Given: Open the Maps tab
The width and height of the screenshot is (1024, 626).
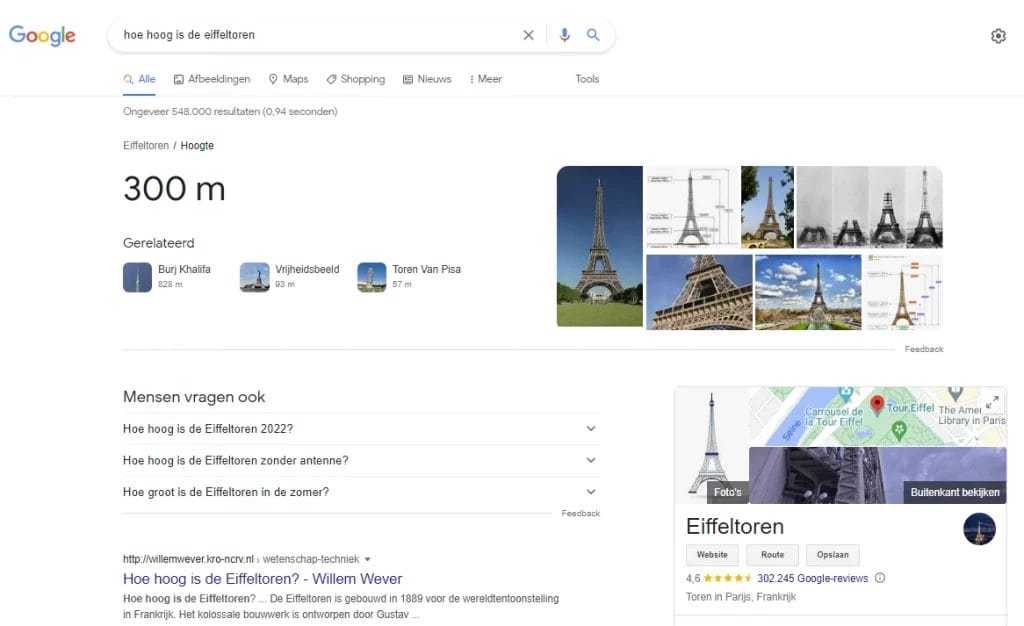Looking at the screenshot, I should [288, 79].
